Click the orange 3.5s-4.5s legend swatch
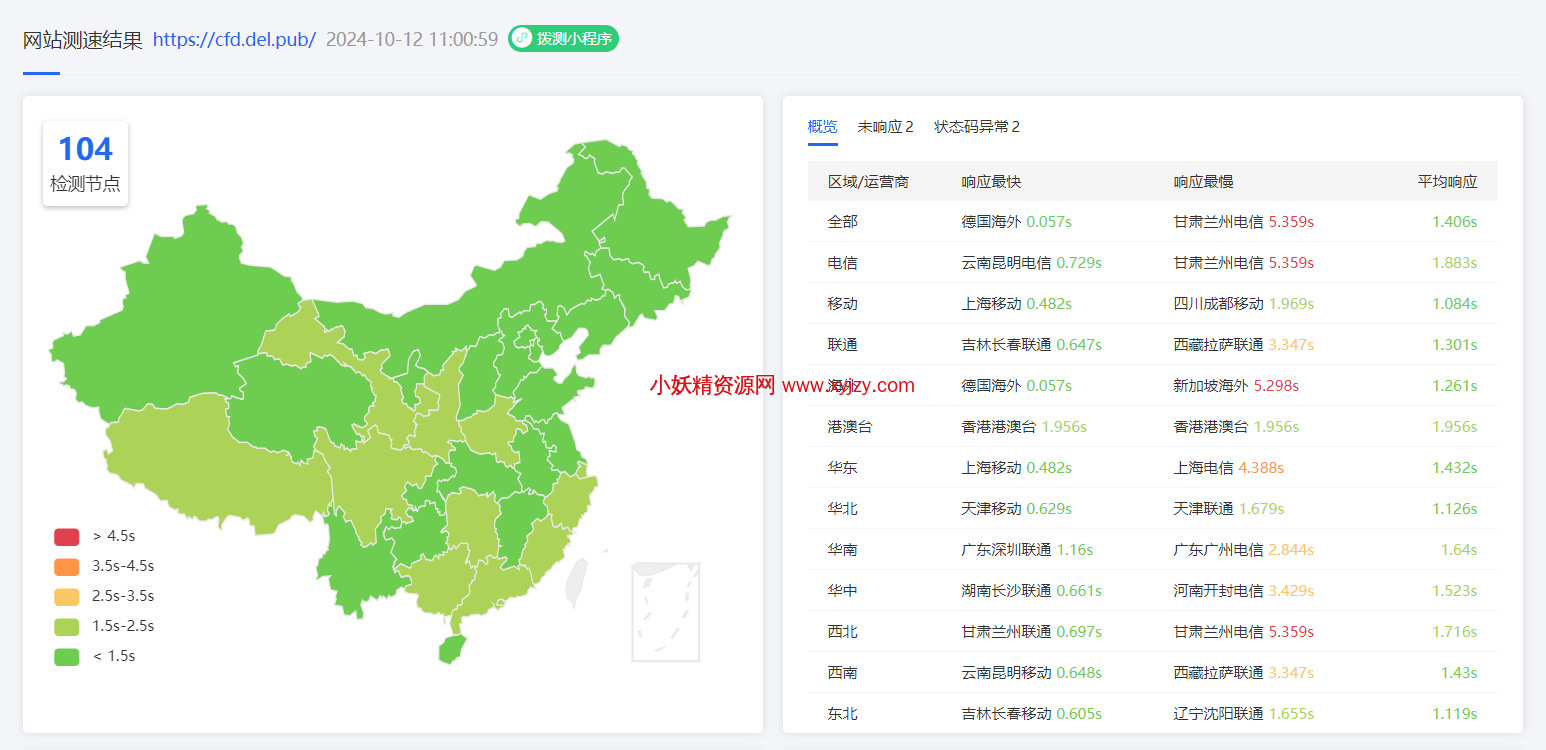Viewport: 1546px width, 750px height. coord(67,567)
